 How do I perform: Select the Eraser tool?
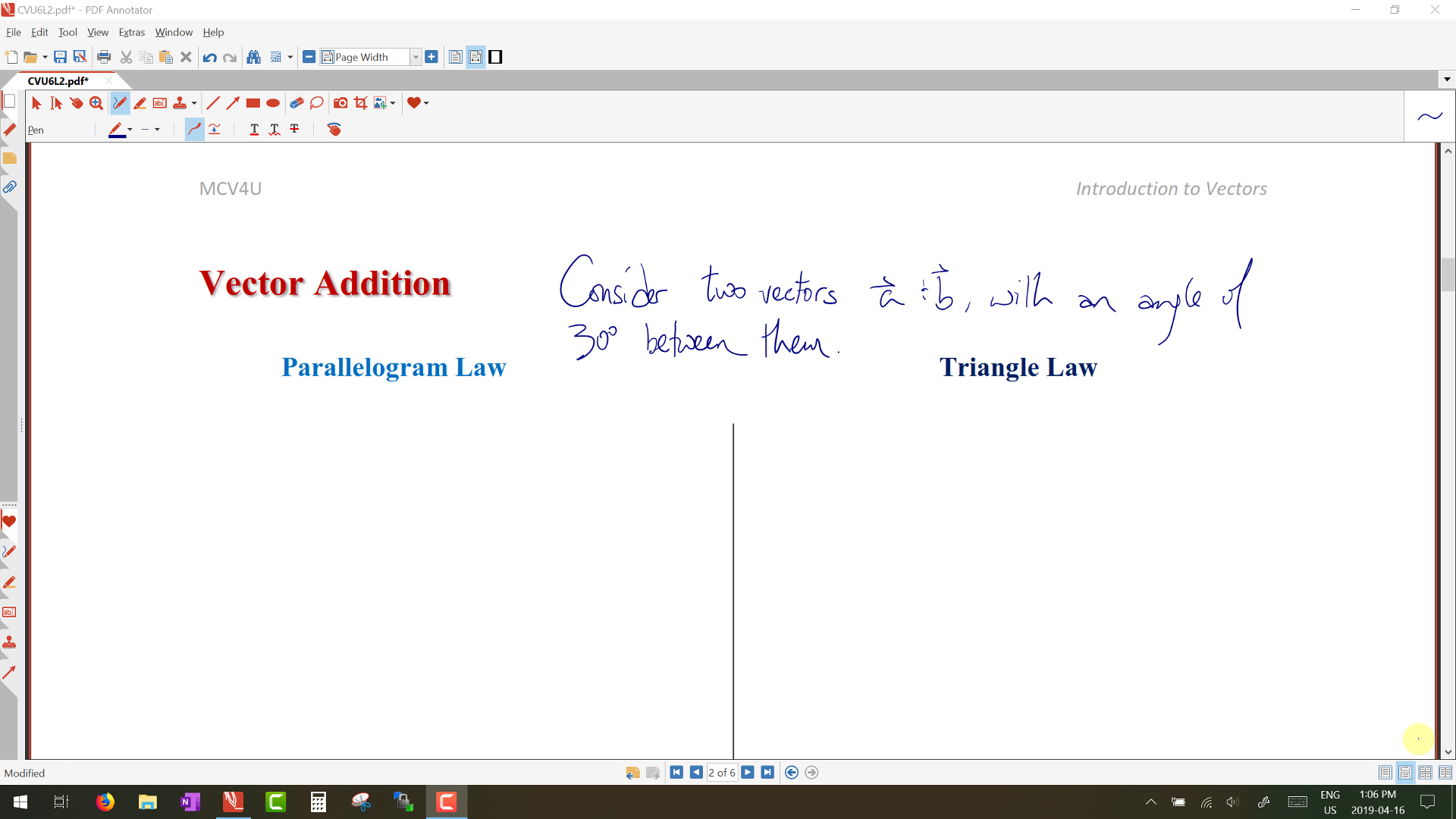pyautogui.click(x=297, y=103)
